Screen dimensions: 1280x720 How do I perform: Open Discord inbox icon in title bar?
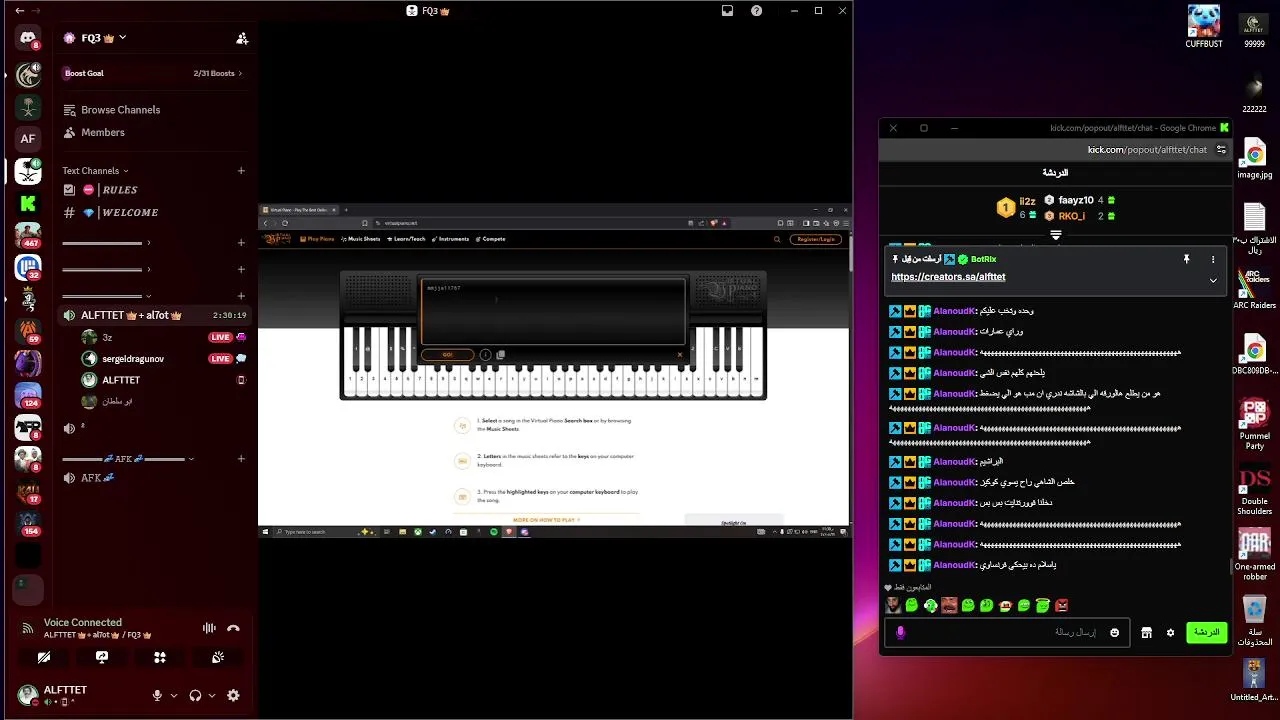tap(728, 11)
